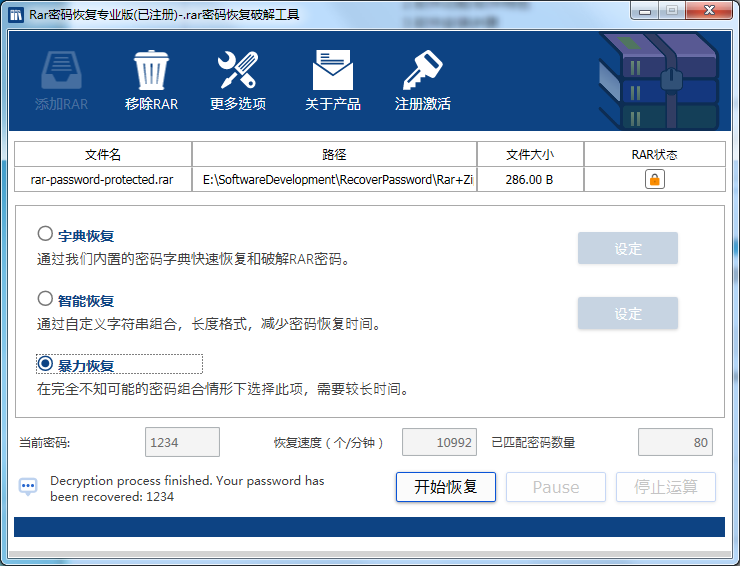The width and height of the screenshot is (740, 566).
Task: Close the Rar密码恢复 window
Action: point(709,10)
